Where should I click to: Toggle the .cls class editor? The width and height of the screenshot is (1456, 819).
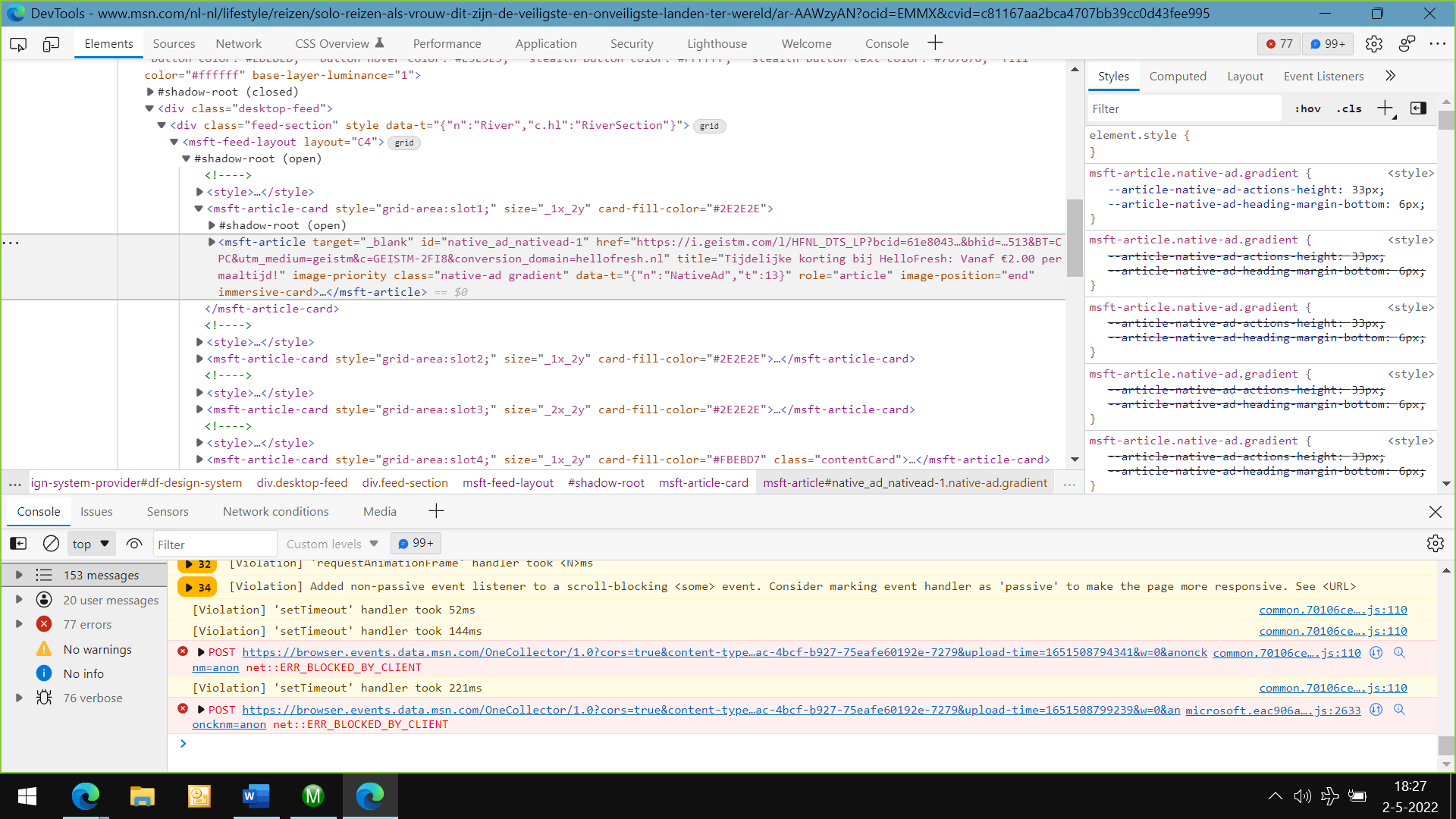coord(1349,108)
